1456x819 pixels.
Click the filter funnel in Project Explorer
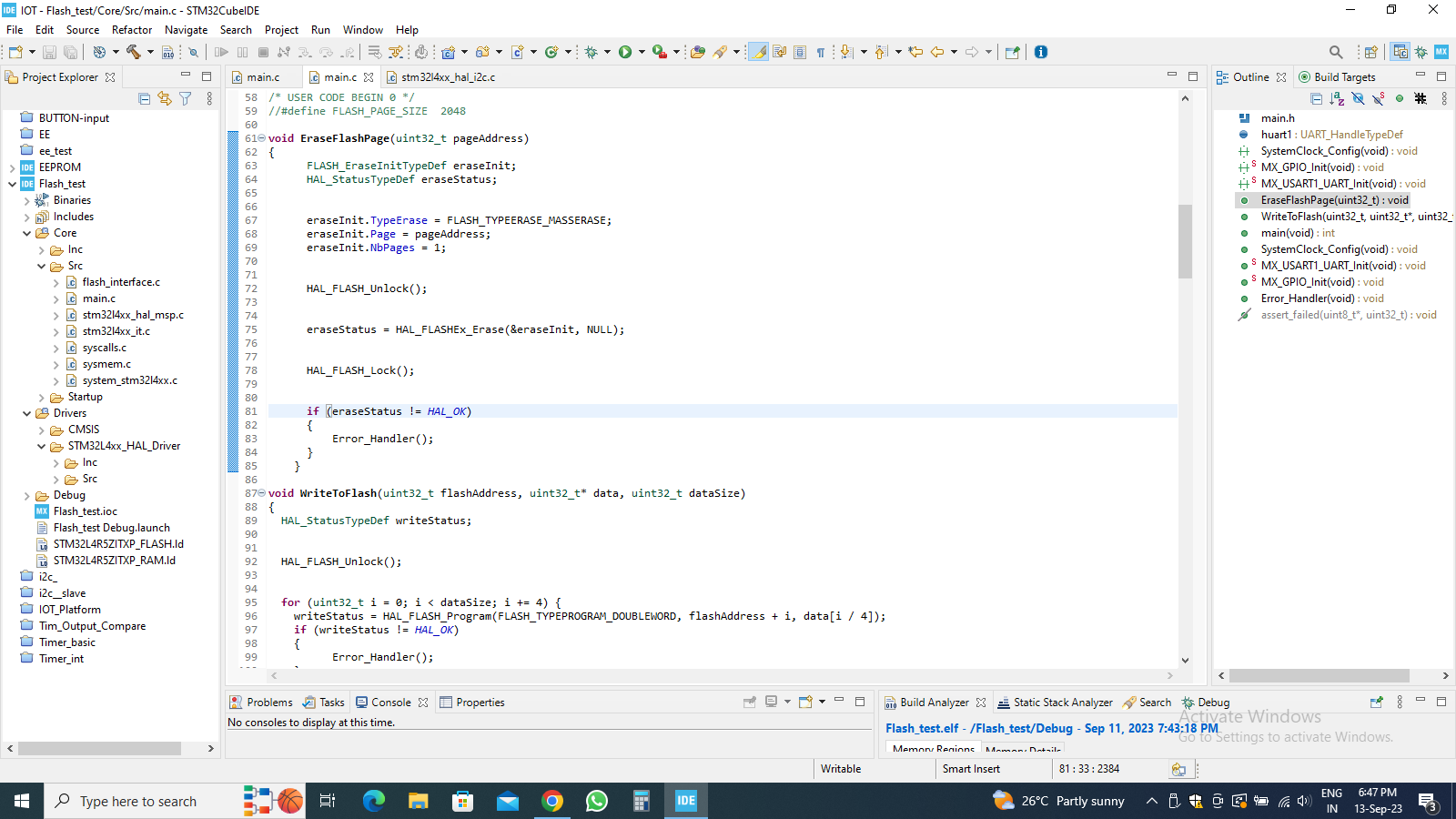coord(186,98)
